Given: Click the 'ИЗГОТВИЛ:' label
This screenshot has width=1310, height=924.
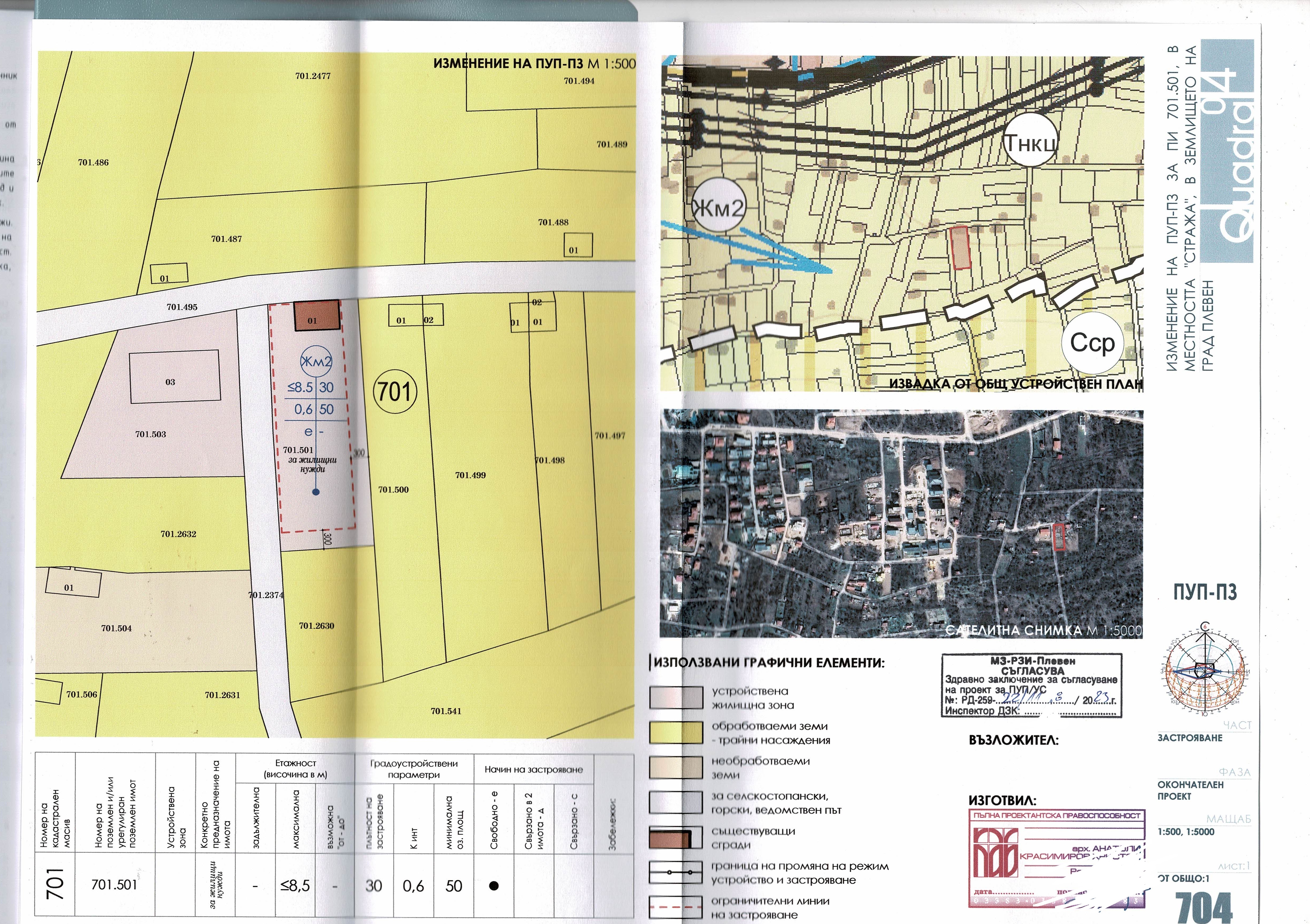Looking at the screenshot, I should pyautogui.click(x=1002, y=801).
